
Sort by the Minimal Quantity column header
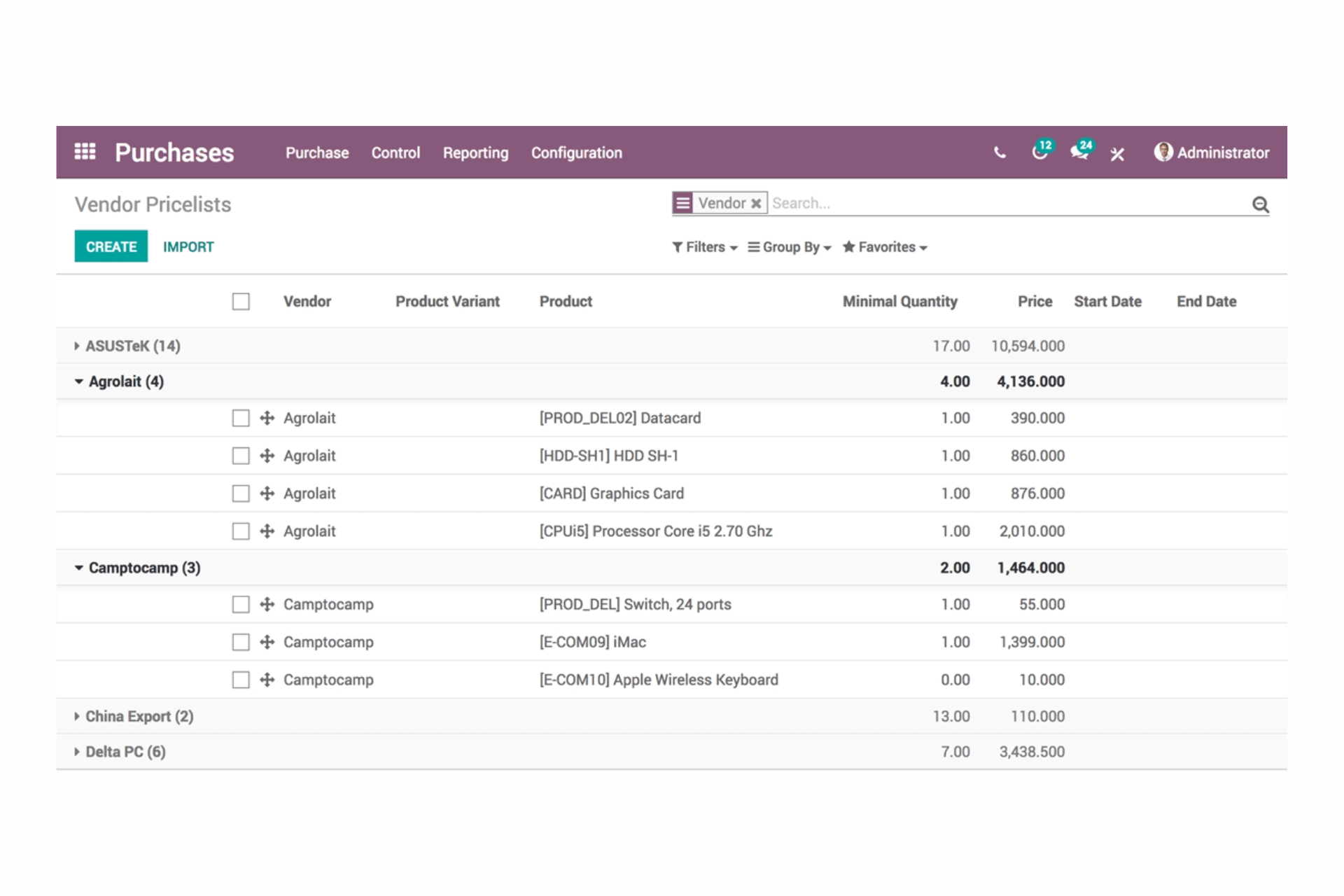tap(899, 302)
